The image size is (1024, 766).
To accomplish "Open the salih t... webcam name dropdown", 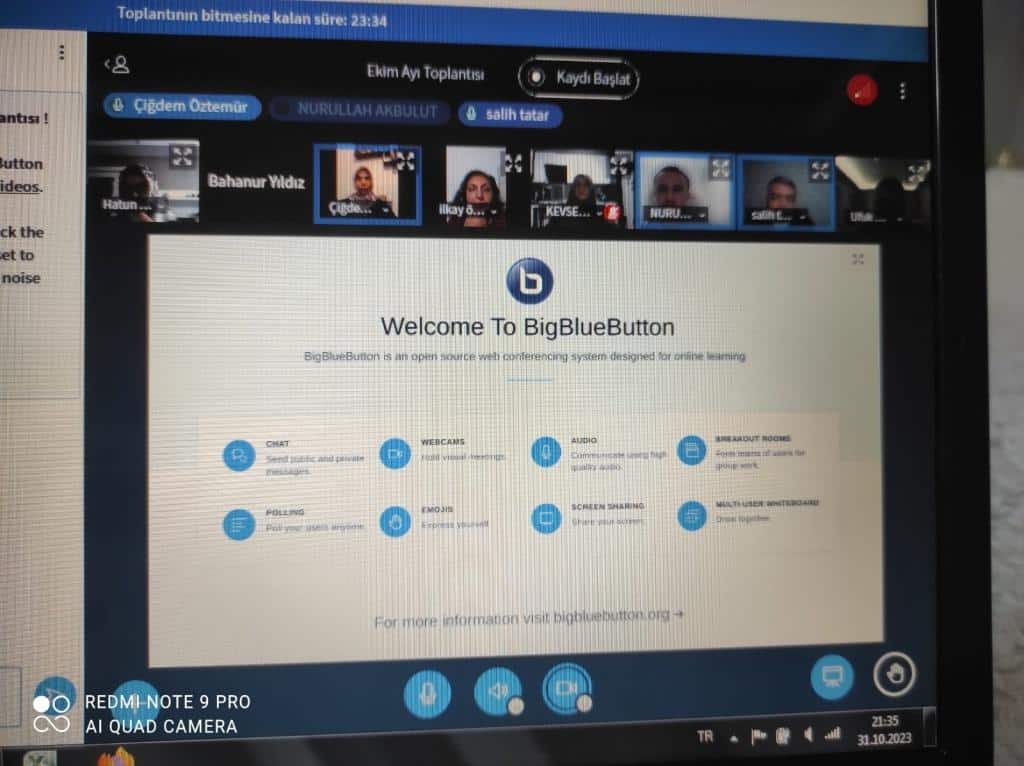I will coord(778,215).
